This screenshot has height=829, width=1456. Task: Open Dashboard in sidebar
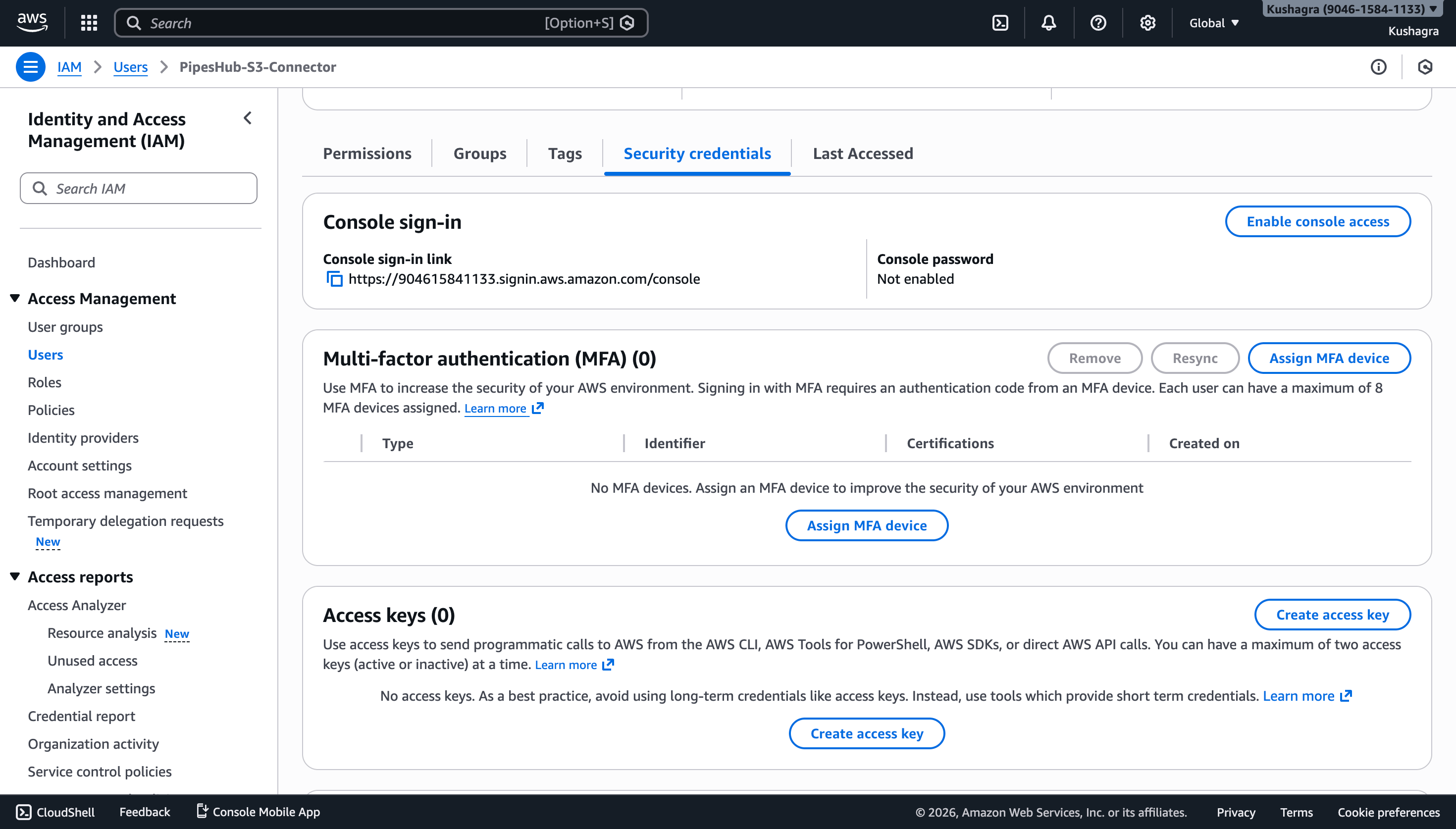click(61, 262)
